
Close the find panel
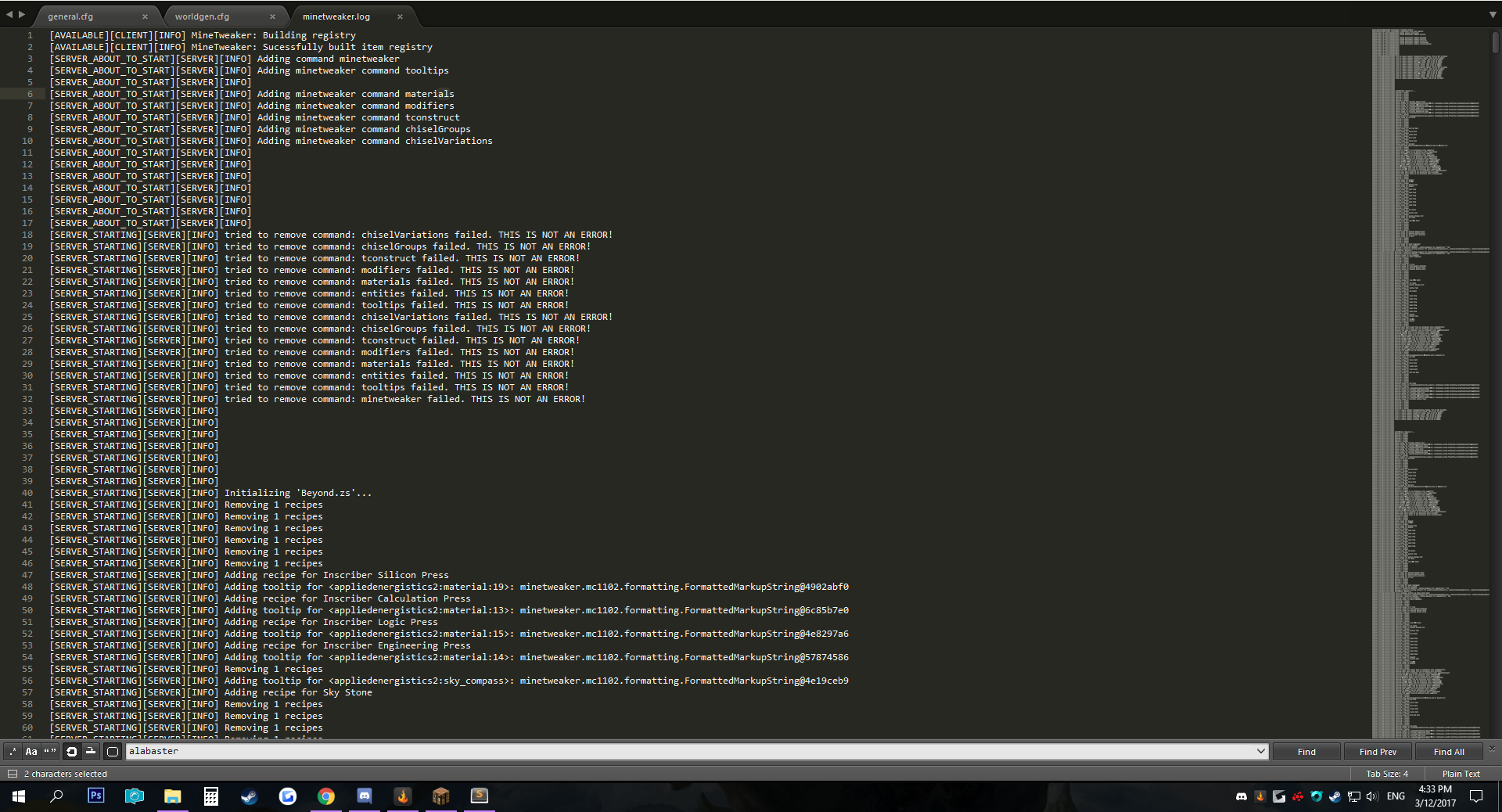point(1492,749)
